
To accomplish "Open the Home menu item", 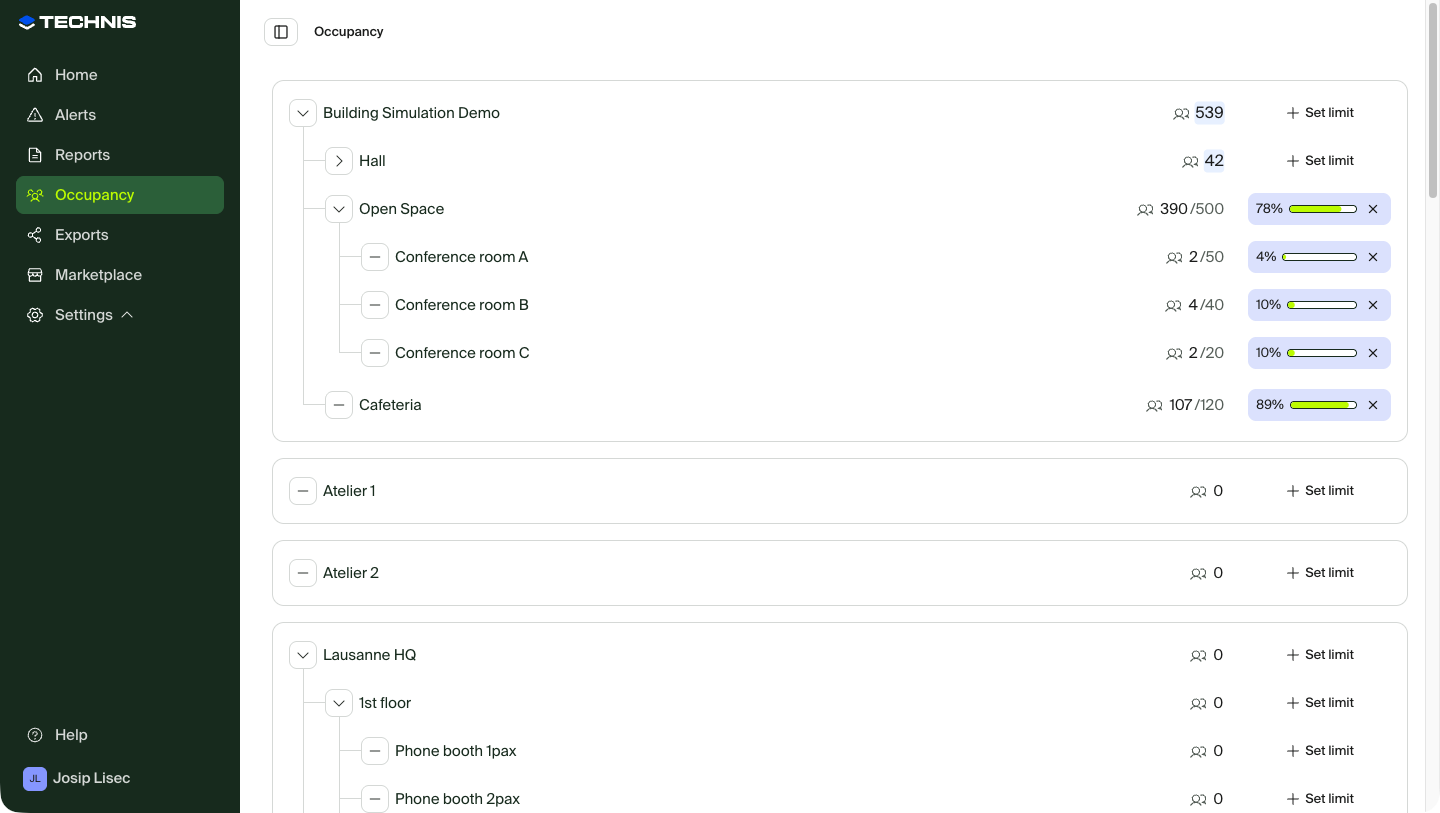I will pyautogui.click(x=76, y=75).
